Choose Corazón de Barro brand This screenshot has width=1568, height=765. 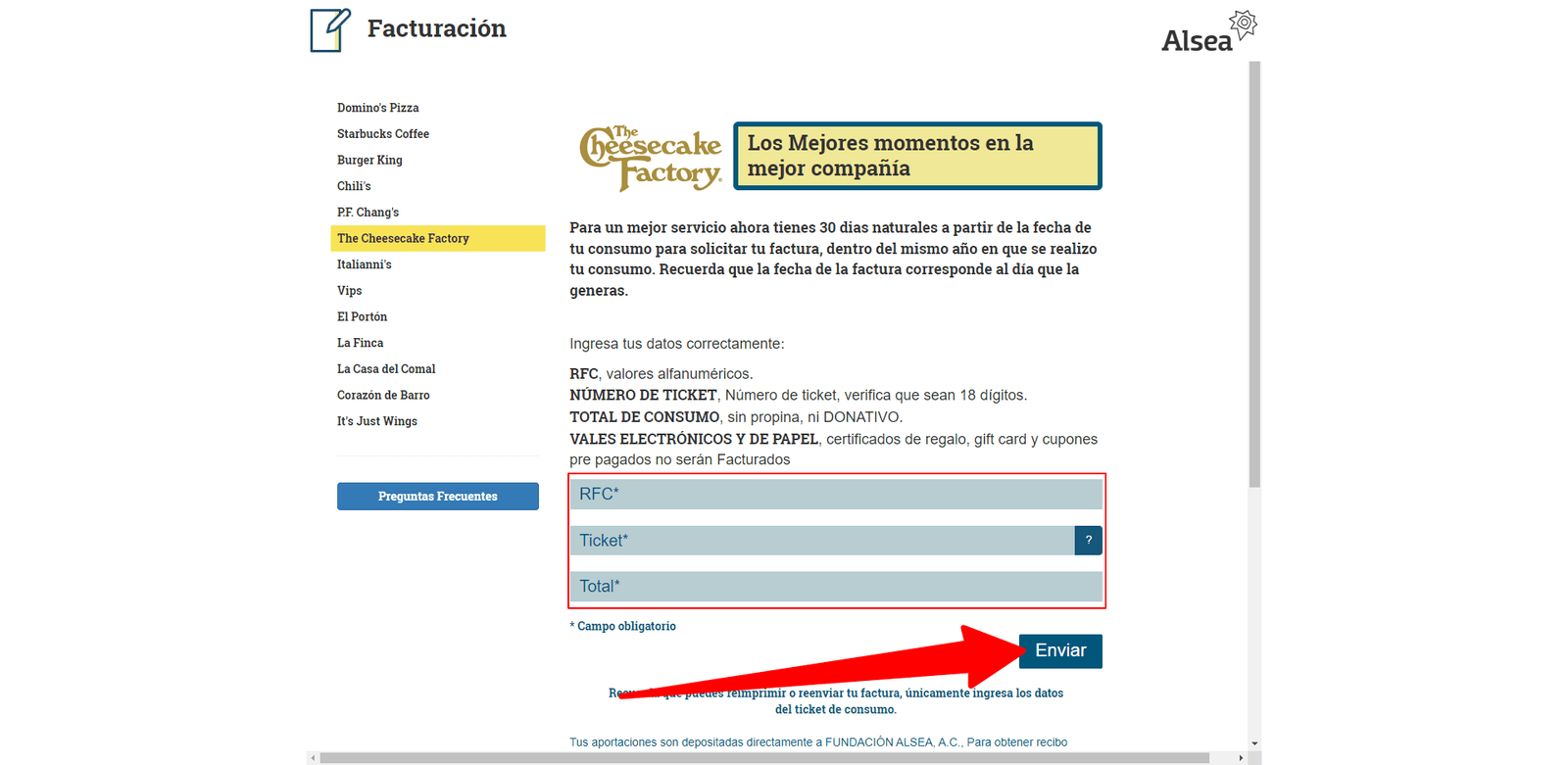383,396
